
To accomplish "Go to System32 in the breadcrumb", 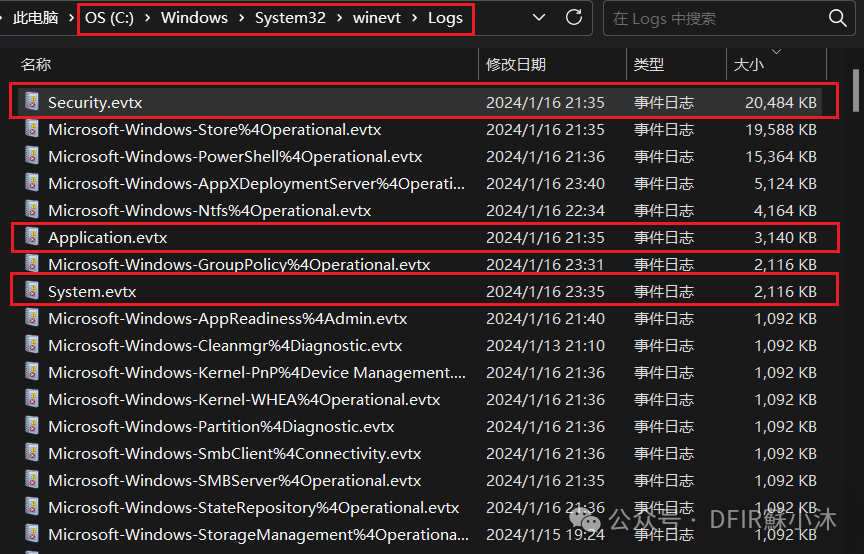I will pos(290,18).
